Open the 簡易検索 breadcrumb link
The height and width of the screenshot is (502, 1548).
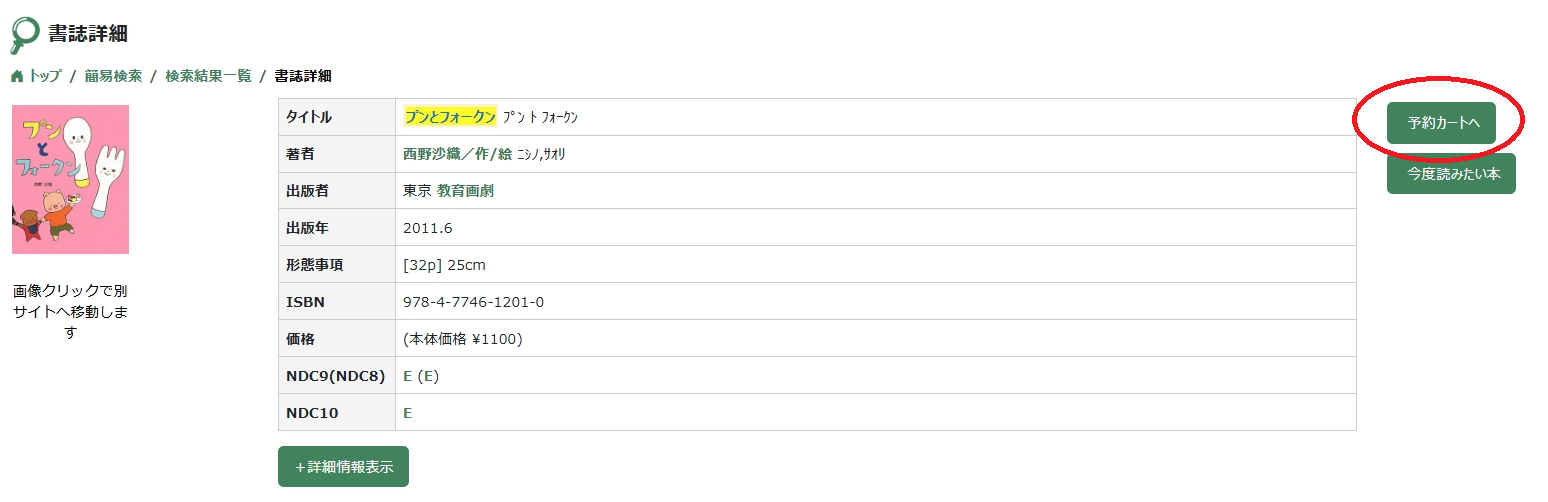point(113,76)
